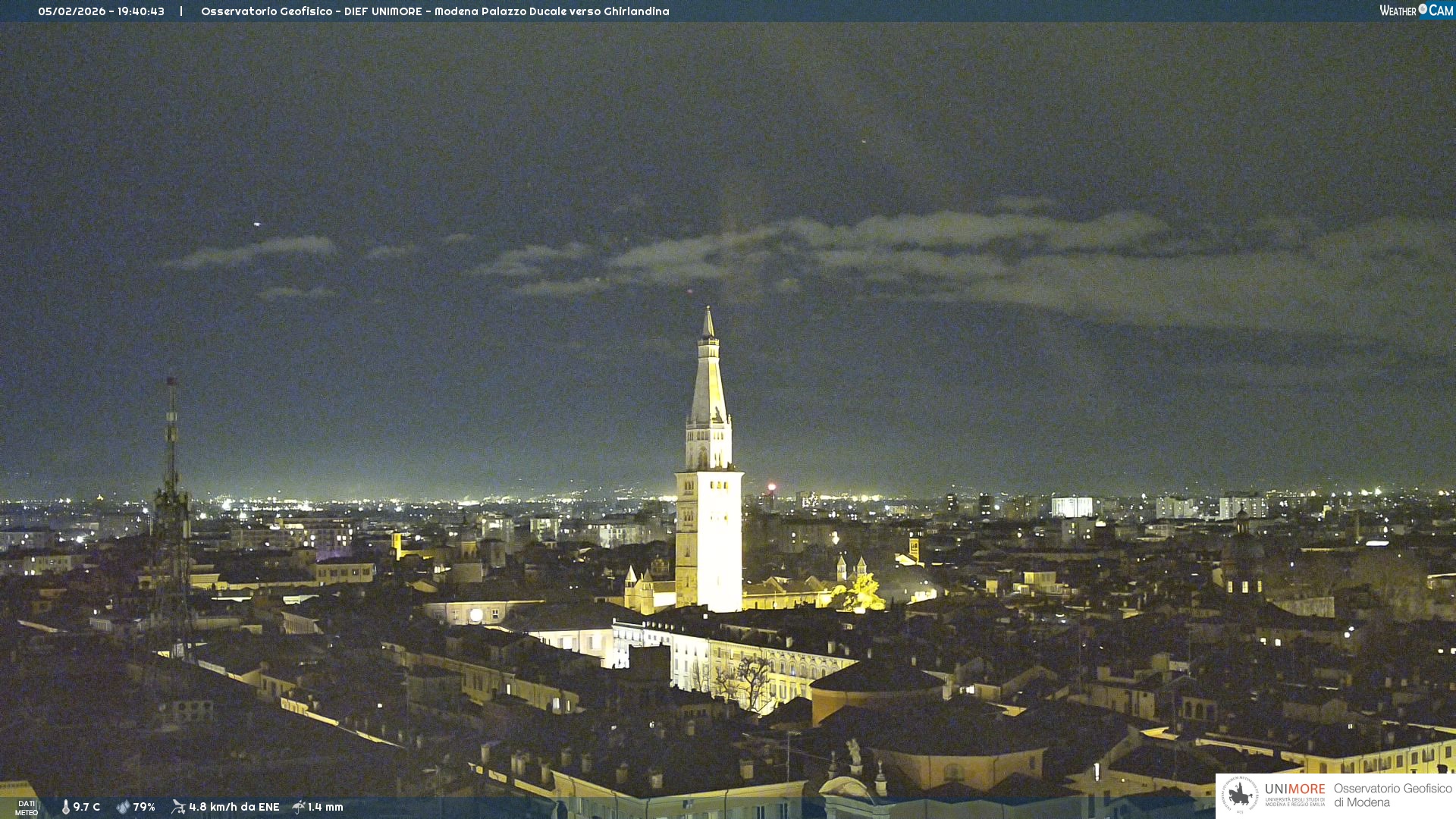The image size is (1456, 819).
Task: Click the humidity water drops icon
Action: pos(123,807)
